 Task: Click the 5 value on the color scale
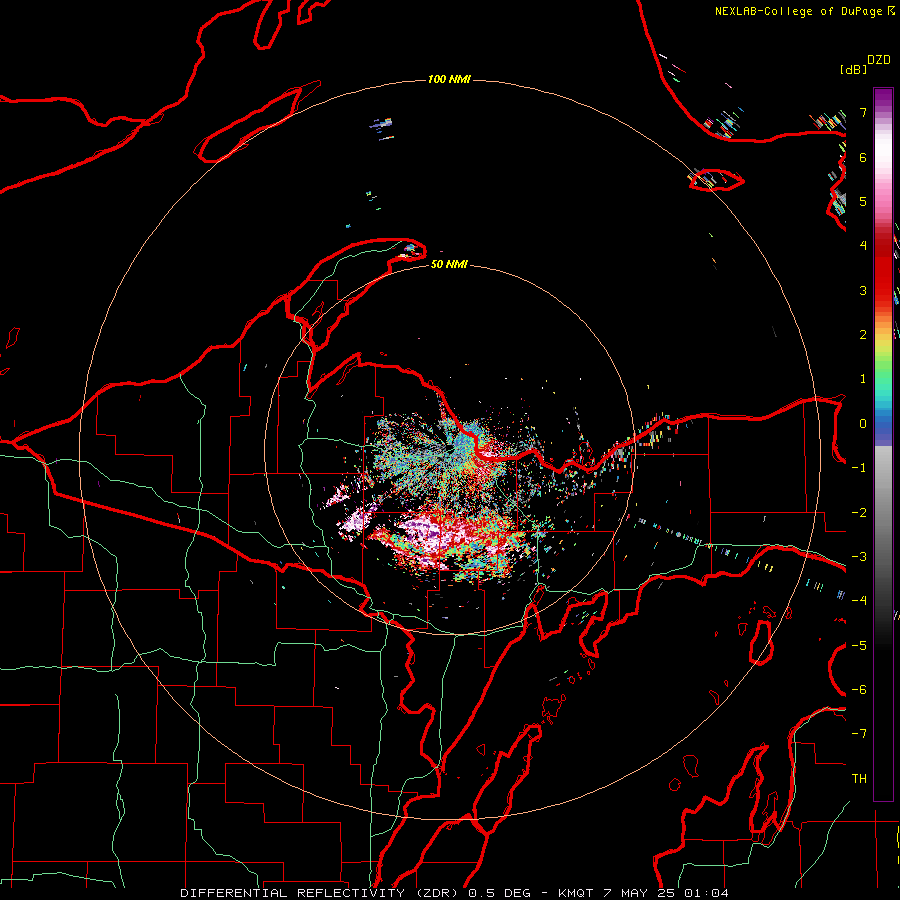[863, 201]
